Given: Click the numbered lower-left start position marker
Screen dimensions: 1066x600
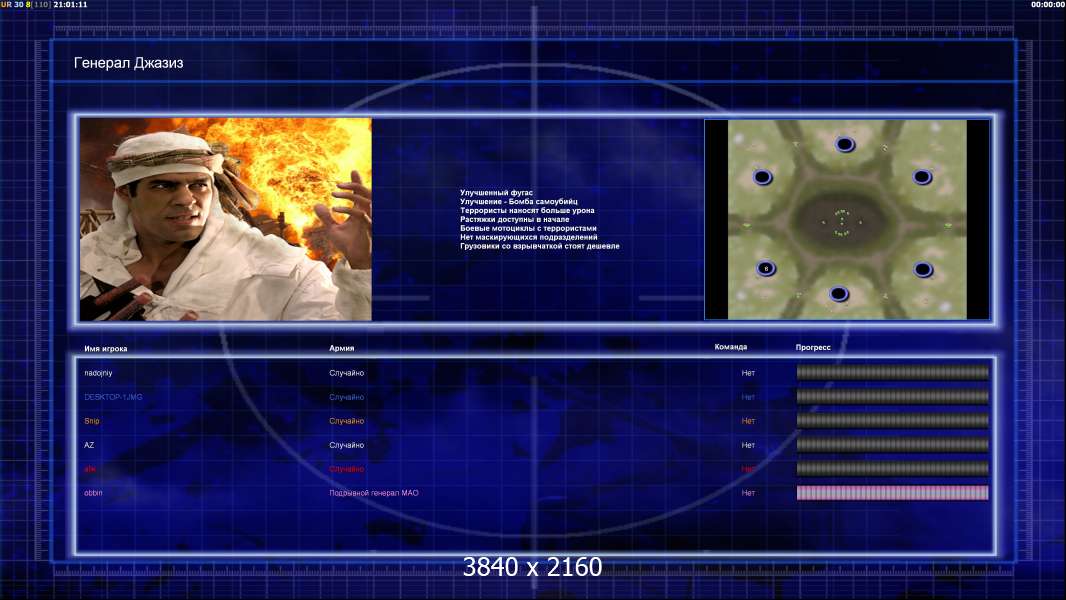Looking at the screenshot, I should click(766, 268).
